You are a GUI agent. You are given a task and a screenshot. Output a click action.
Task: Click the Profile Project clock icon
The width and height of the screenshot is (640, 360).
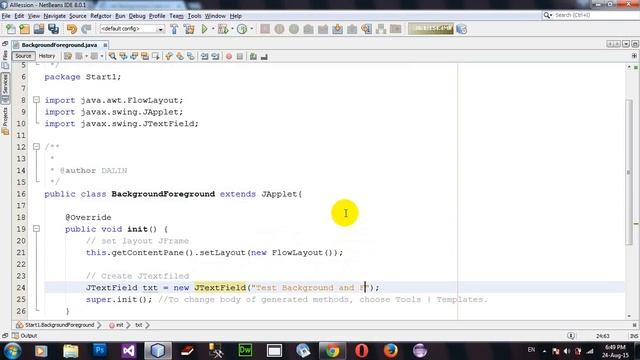click(x=242, y=29)
